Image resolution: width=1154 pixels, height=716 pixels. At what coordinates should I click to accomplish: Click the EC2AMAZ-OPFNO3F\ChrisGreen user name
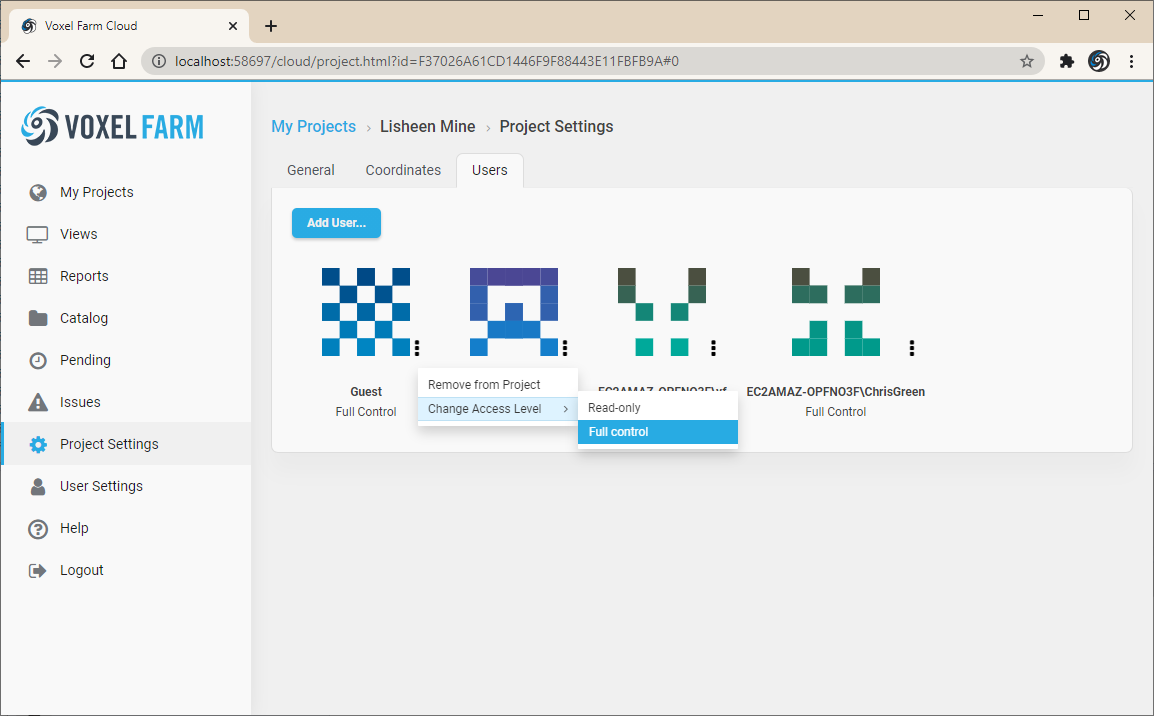pos(836,391)
